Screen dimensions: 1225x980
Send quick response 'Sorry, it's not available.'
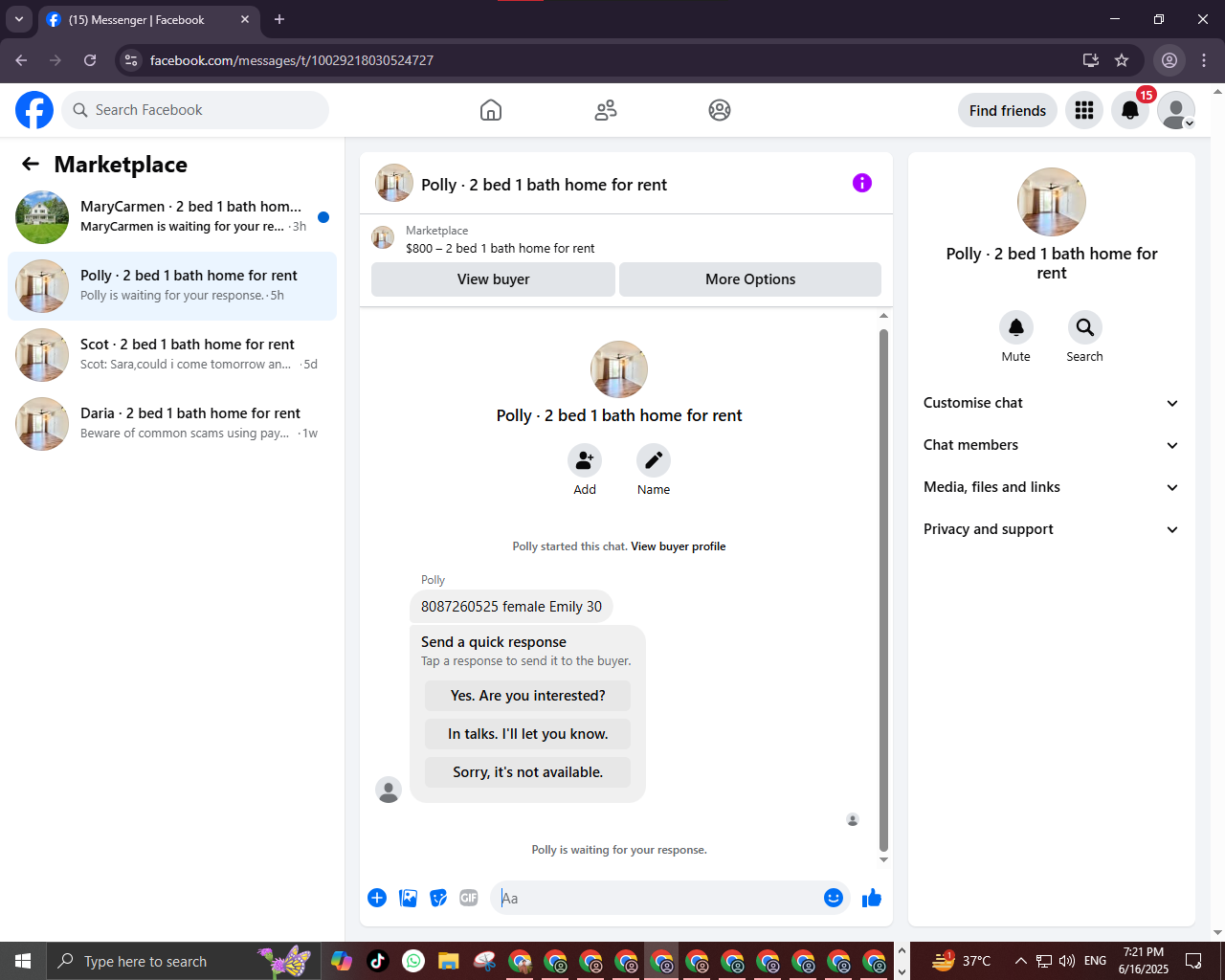pyautogui.click(x=528, y=772)
